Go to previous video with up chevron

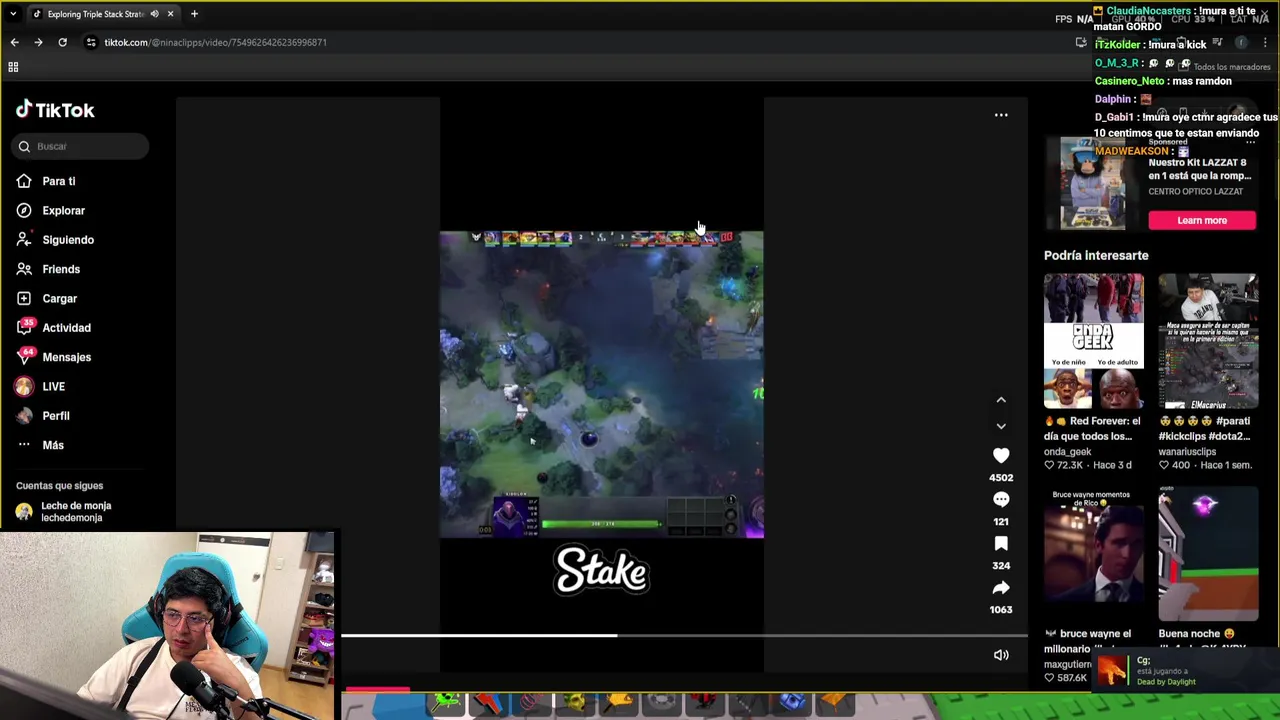coord(1001,400)
